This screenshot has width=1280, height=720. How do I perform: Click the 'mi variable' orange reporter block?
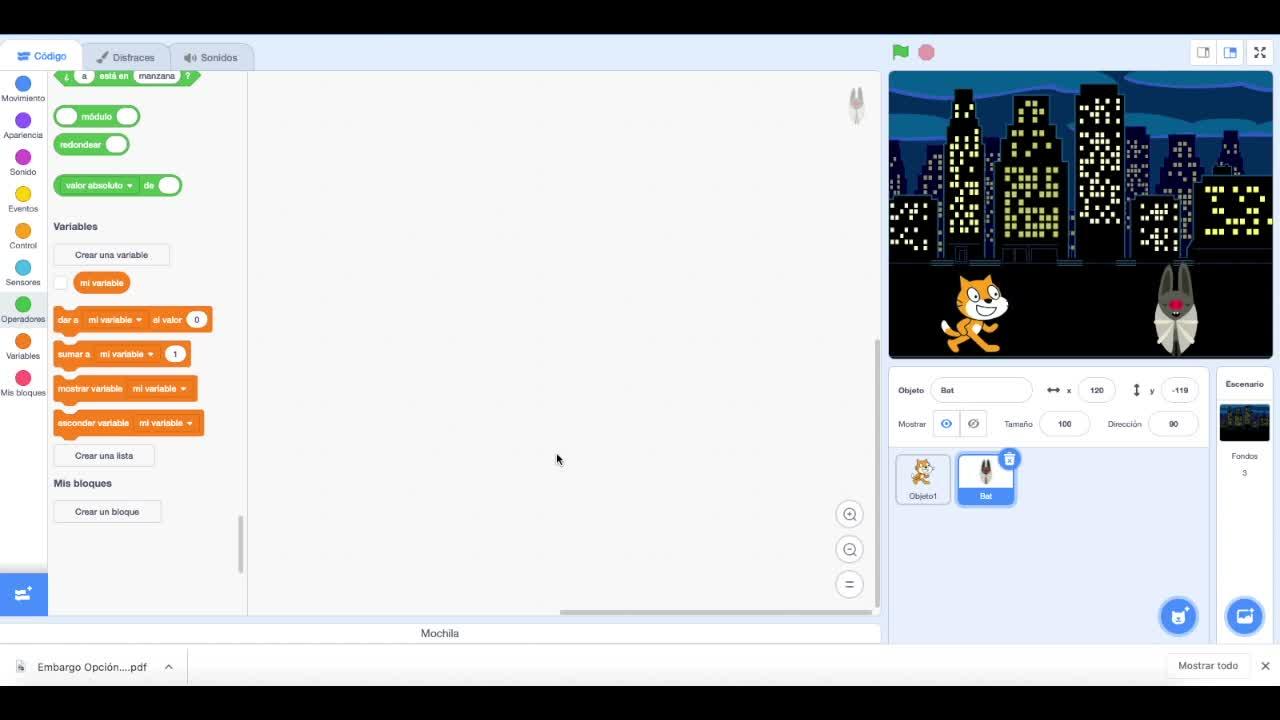[x=102, y=283]
